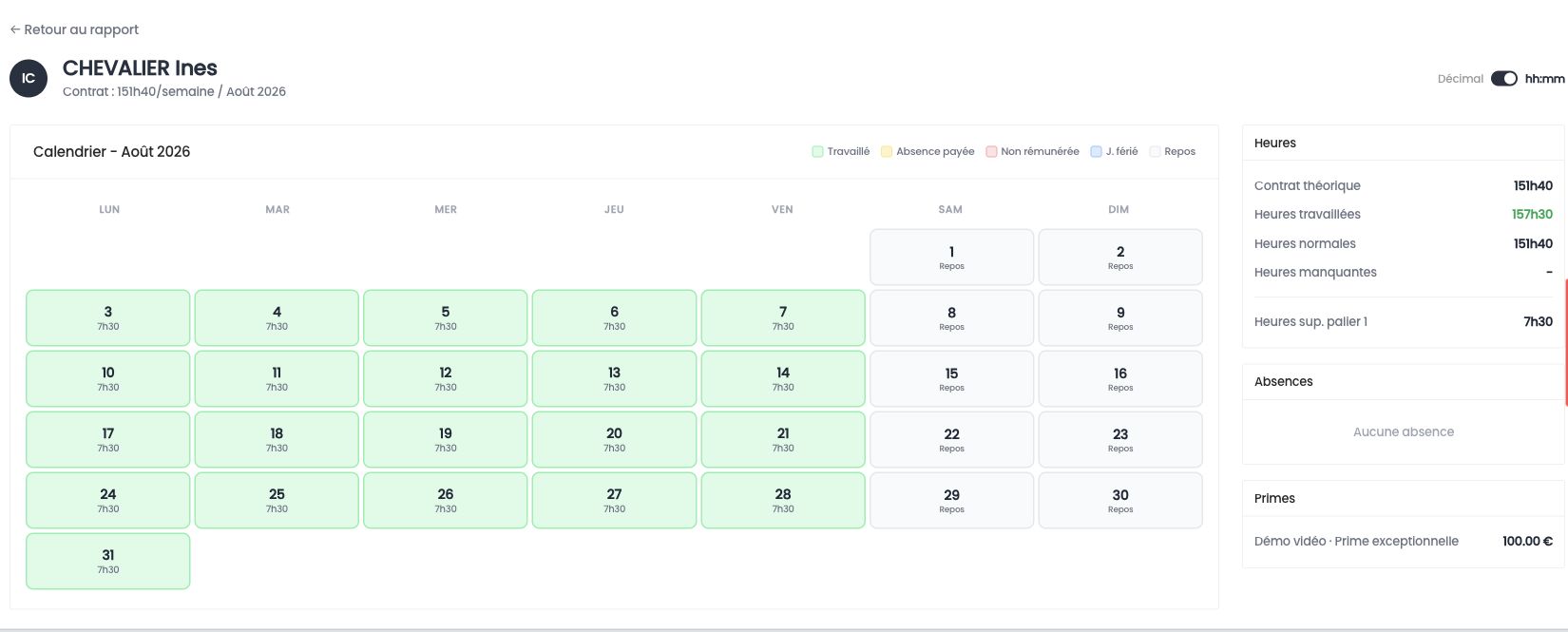This screenshot has width=1568, height=632.
Task: Select day 9 Repos cell
Action: (x=1120, y=317)
